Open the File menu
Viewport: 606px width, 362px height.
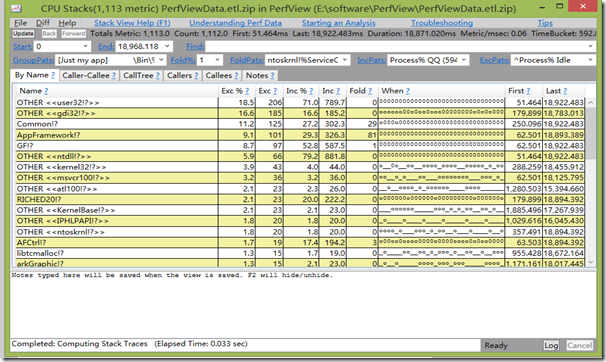pos(20,23)
